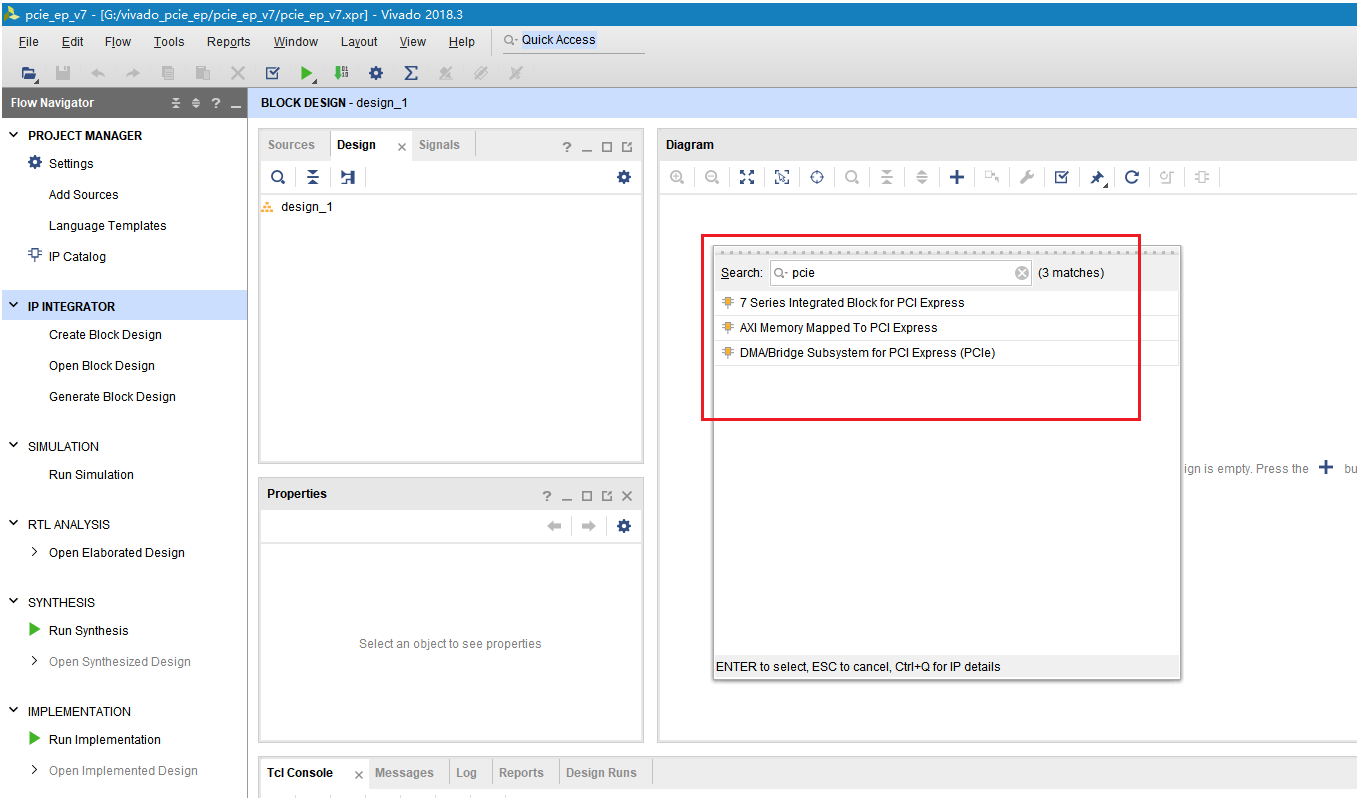The height and width of the screenshot is (798, 1357).
Task: Open the Tools menu
Action: click(x=169, y=42)
